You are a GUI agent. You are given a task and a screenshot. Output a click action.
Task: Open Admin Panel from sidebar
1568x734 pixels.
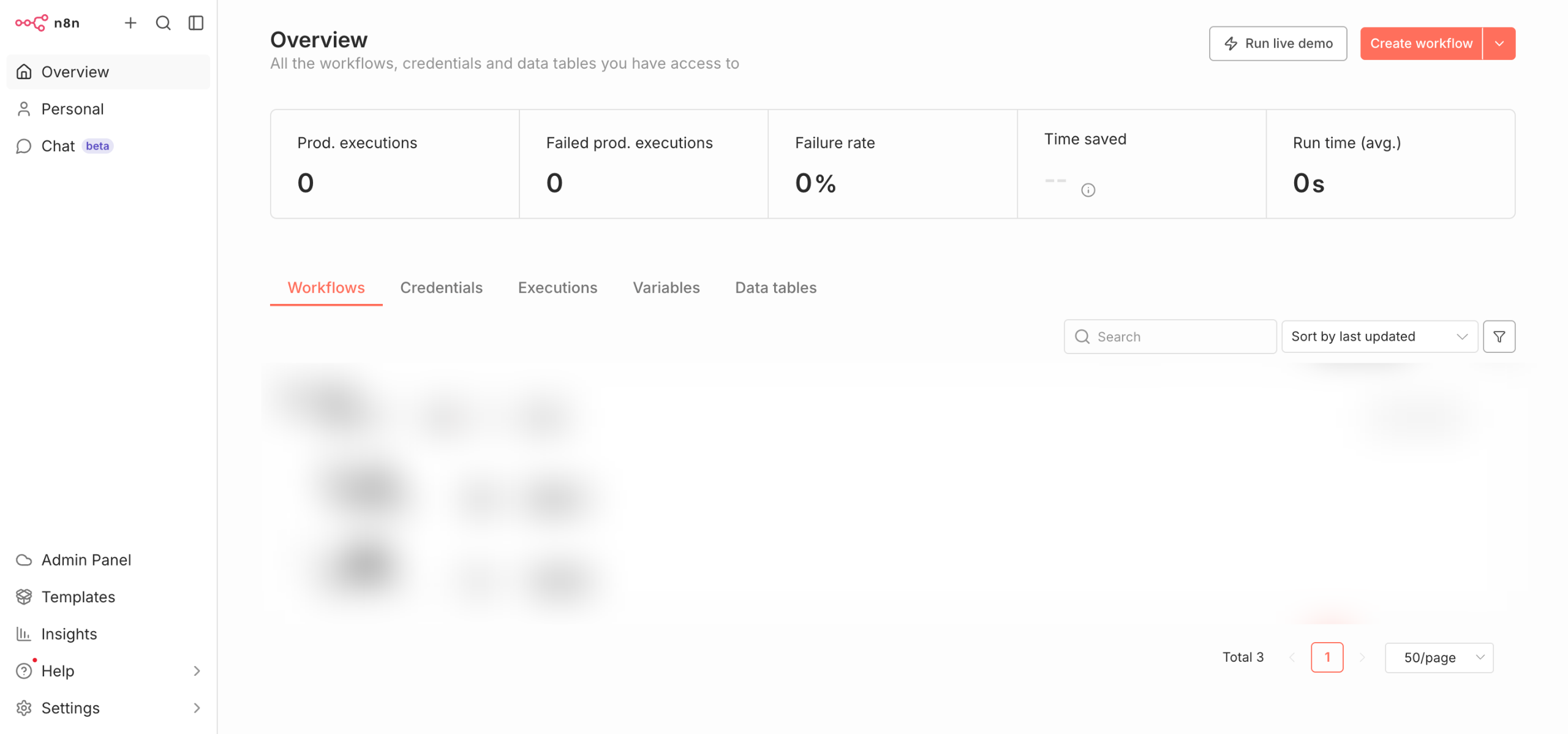point(86,559)
